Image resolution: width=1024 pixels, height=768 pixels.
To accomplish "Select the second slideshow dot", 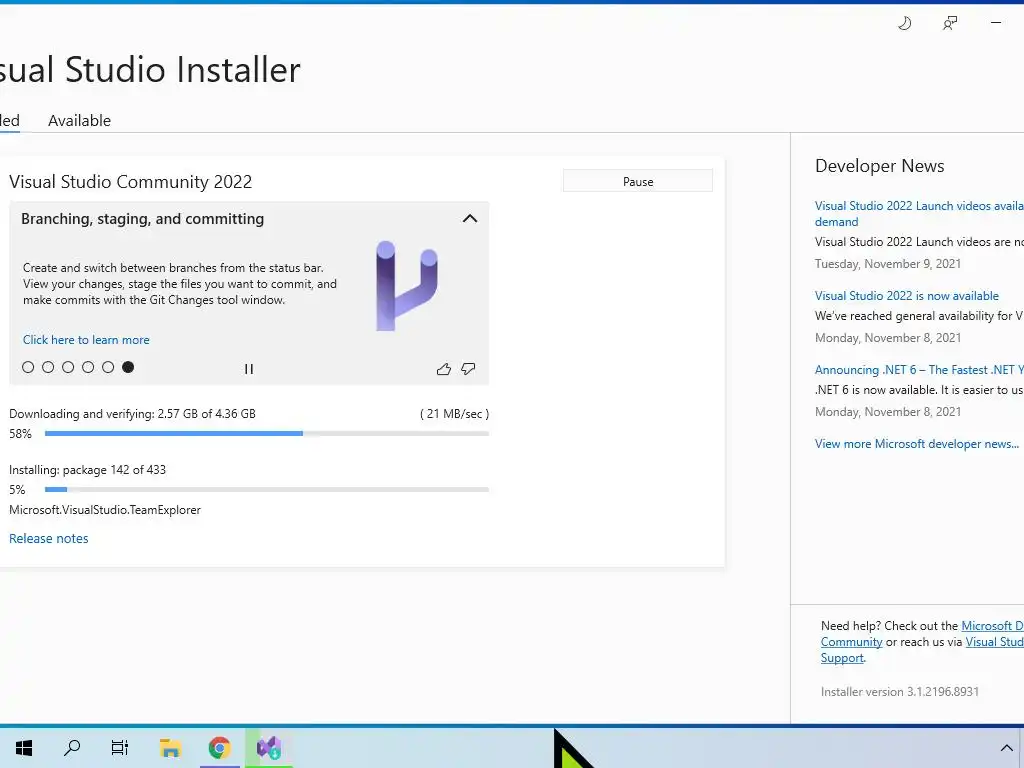I will [48, 367].
